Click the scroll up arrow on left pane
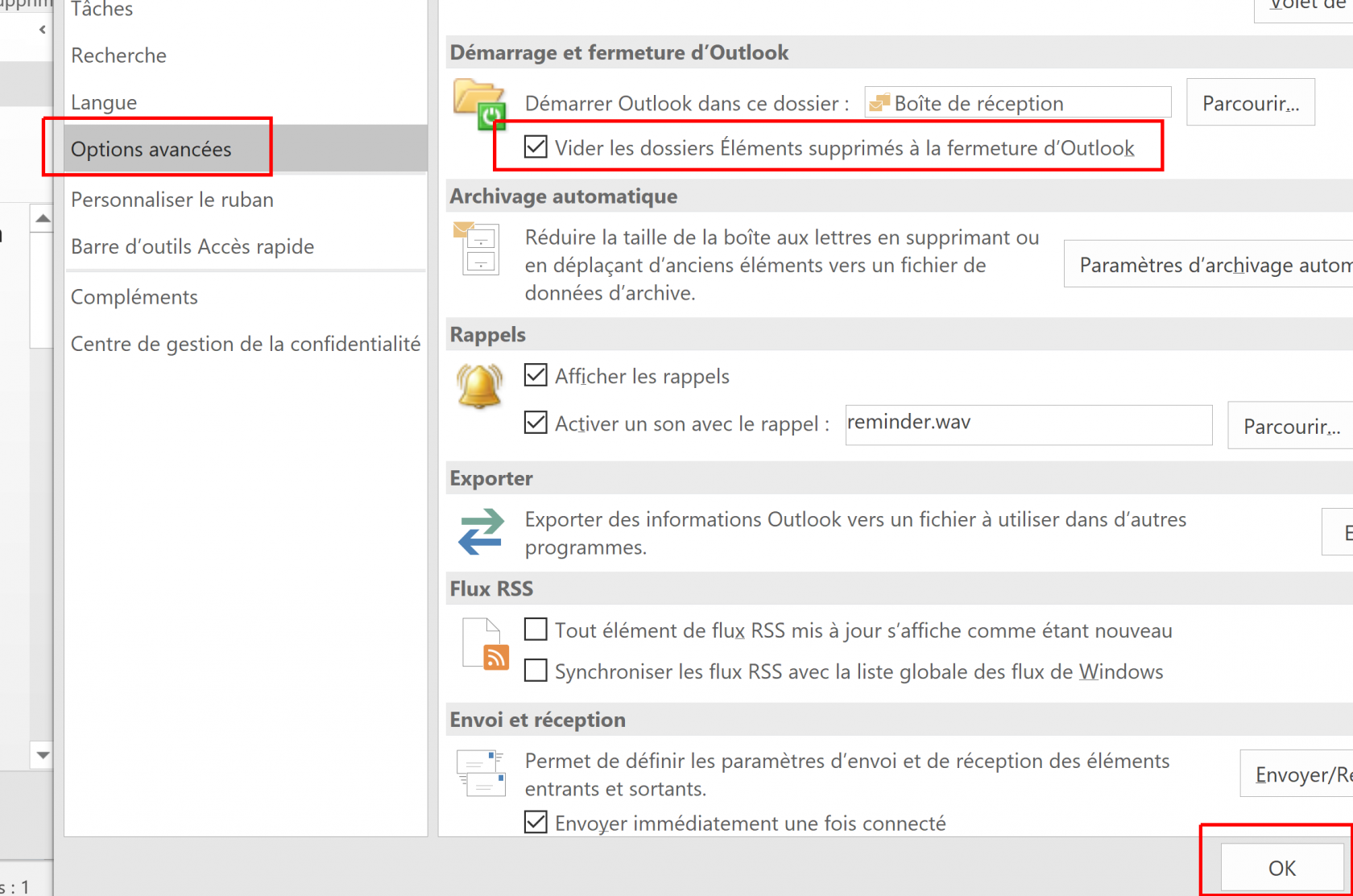This screenshot has height=896, width=1353. click(43, 219)
